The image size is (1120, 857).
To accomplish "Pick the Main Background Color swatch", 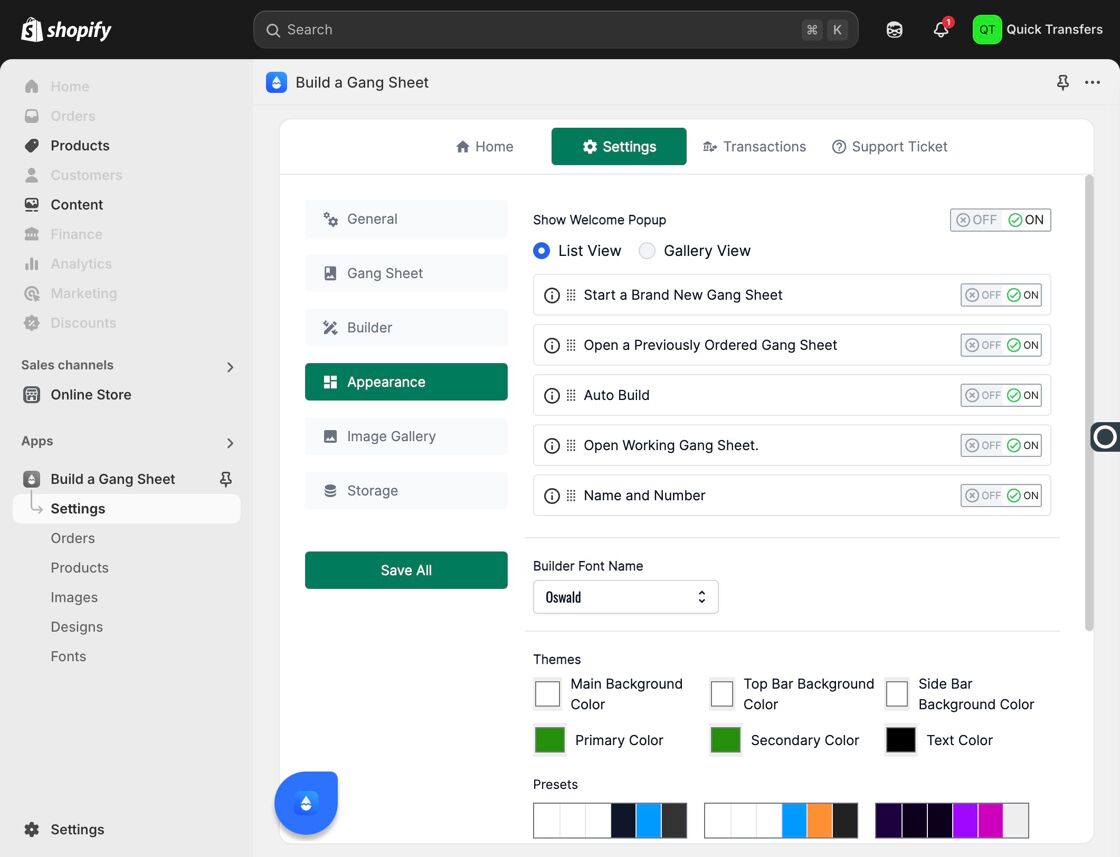I will tap(547, 693).
